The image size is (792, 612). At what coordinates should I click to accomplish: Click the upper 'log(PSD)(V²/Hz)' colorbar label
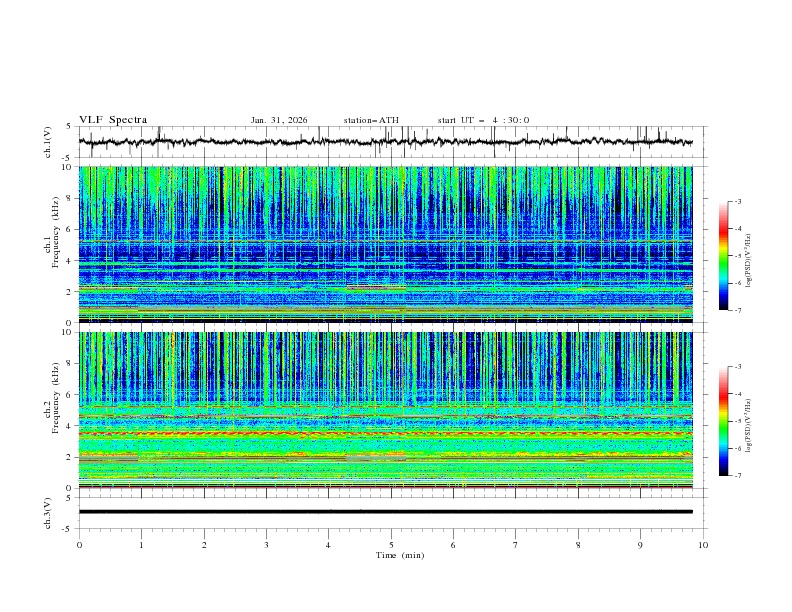(x=749, y=261)
